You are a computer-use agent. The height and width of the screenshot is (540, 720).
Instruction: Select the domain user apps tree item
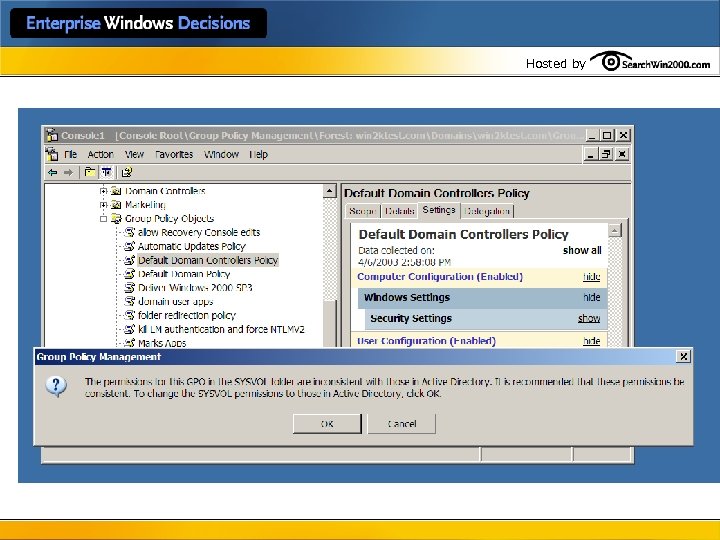coord(175,301)
